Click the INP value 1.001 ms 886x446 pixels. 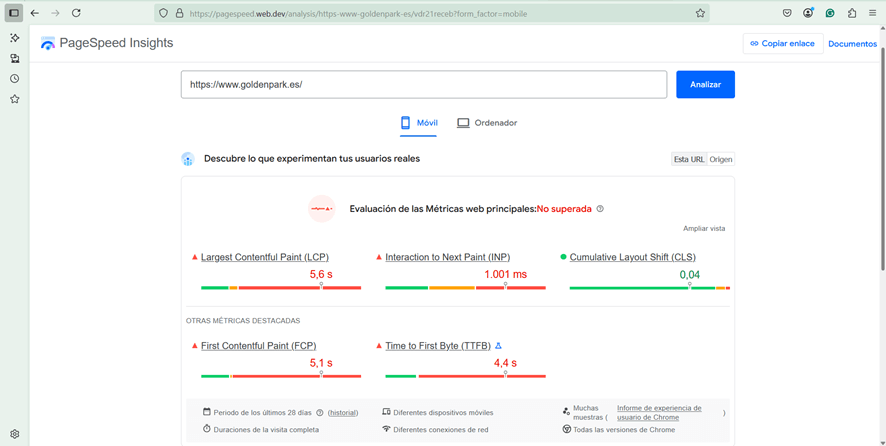tap(505, 275)
